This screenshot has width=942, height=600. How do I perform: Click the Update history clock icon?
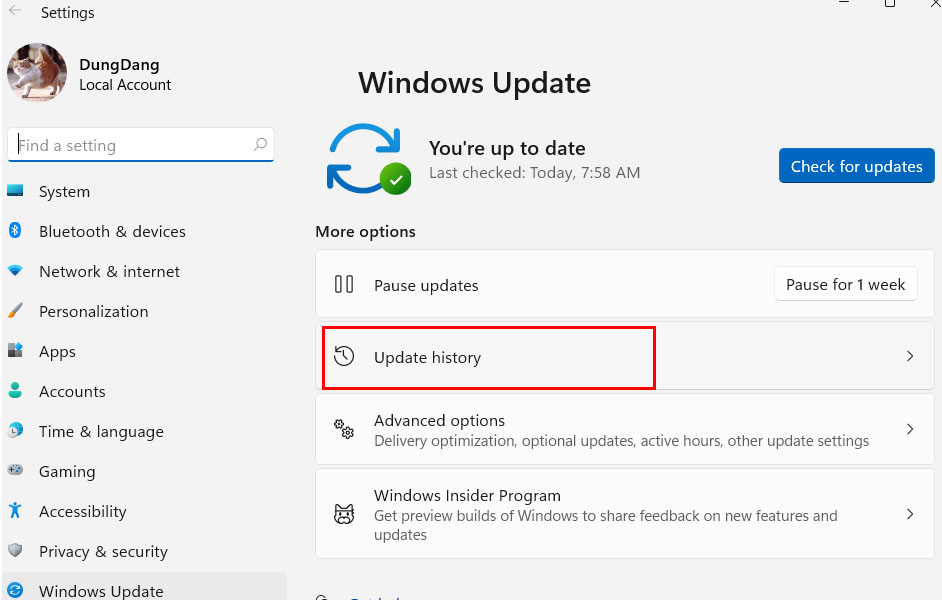coord(344,356)
